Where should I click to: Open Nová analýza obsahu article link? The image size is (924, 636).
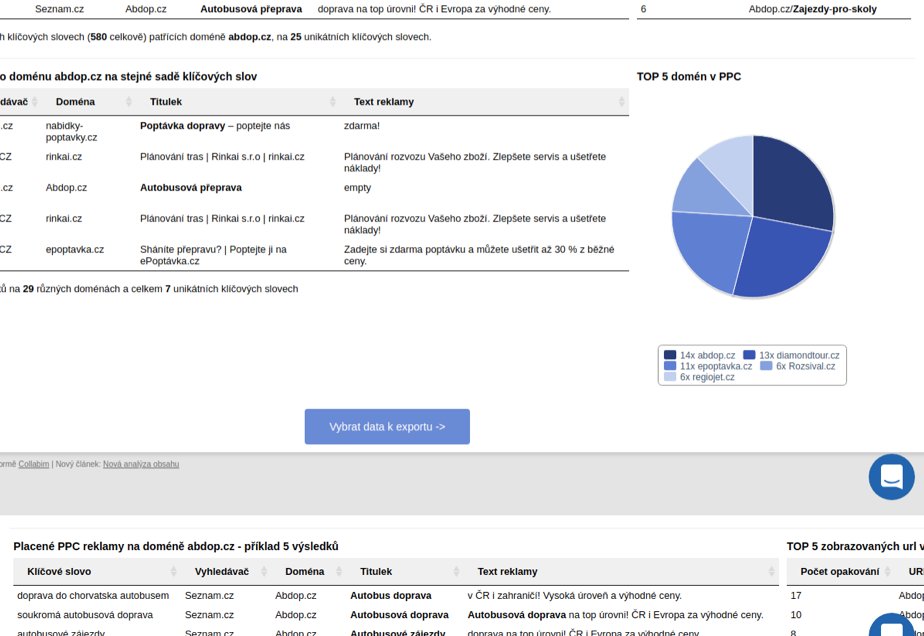[141, 464]
